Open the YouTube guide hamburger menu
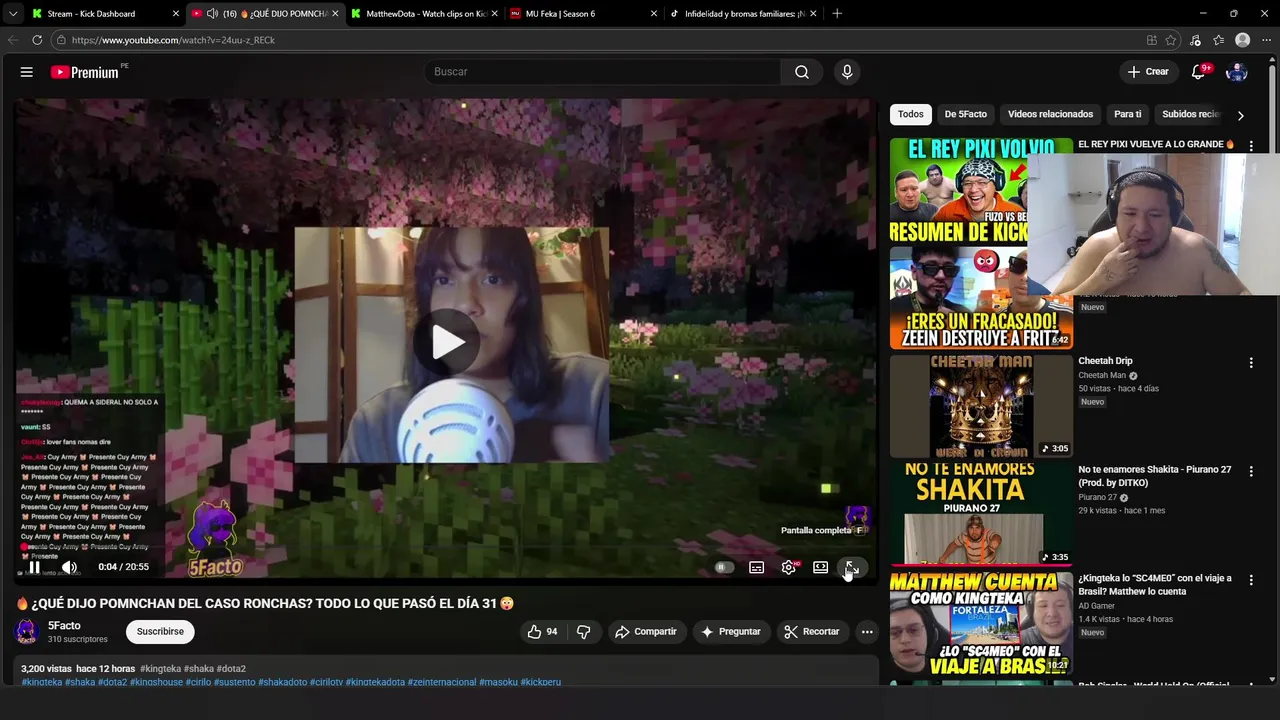Viewport: 1280px width, 720px height. point(27,72)
